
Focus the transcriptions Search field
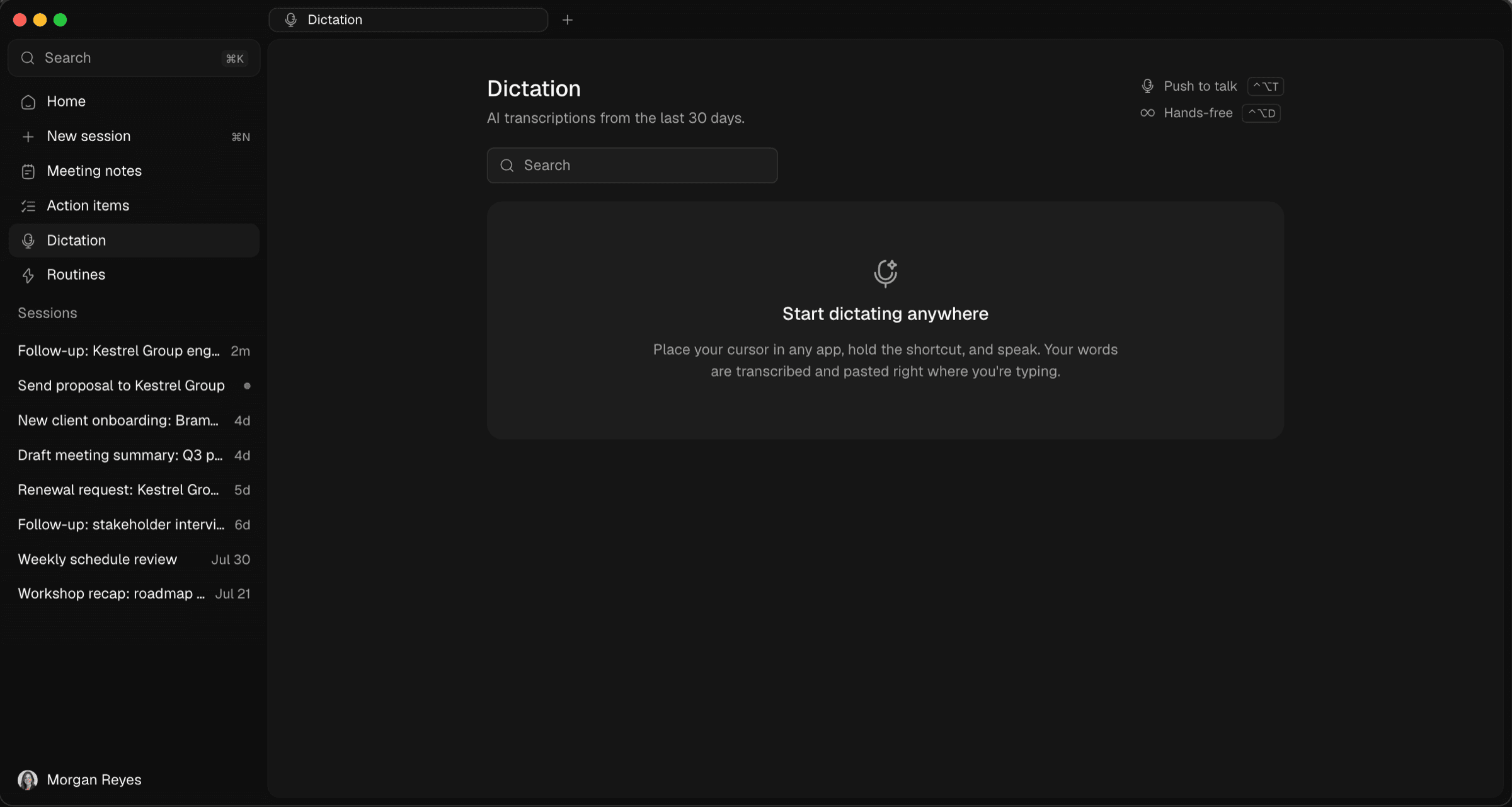pyautogui.click(x=632, y=166)
